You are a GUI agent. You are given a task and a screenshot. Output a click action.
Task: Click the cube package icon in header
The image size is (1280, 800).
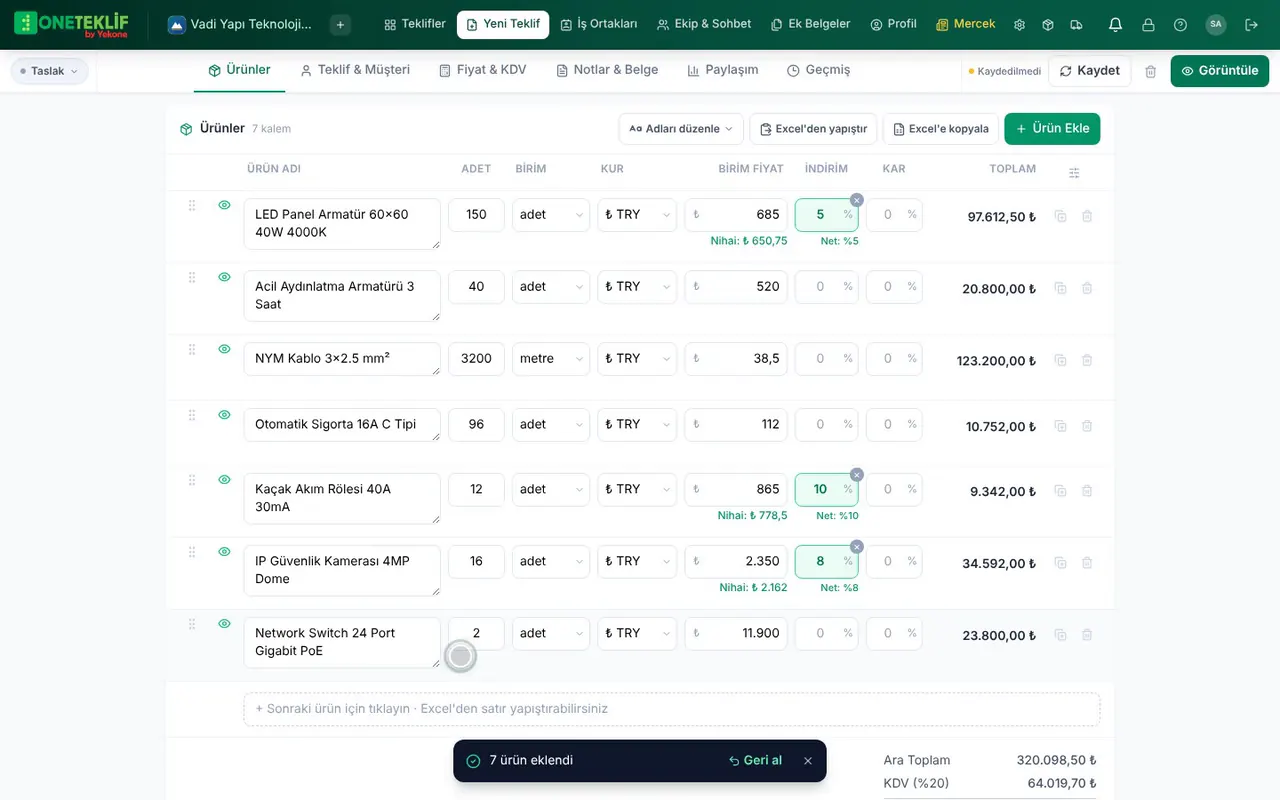click(x=1047, y=24)
